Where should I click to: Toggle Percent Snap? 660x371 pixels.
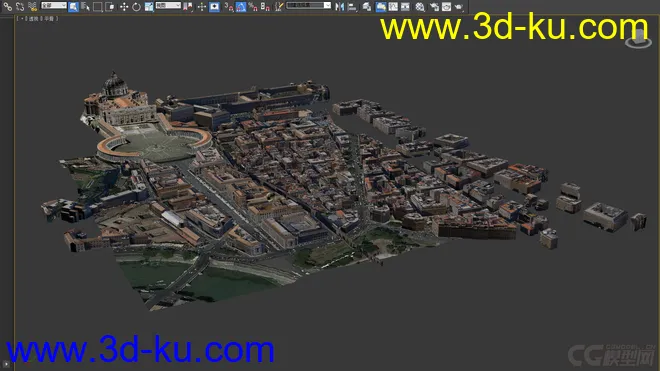click(x=253, y=7)
